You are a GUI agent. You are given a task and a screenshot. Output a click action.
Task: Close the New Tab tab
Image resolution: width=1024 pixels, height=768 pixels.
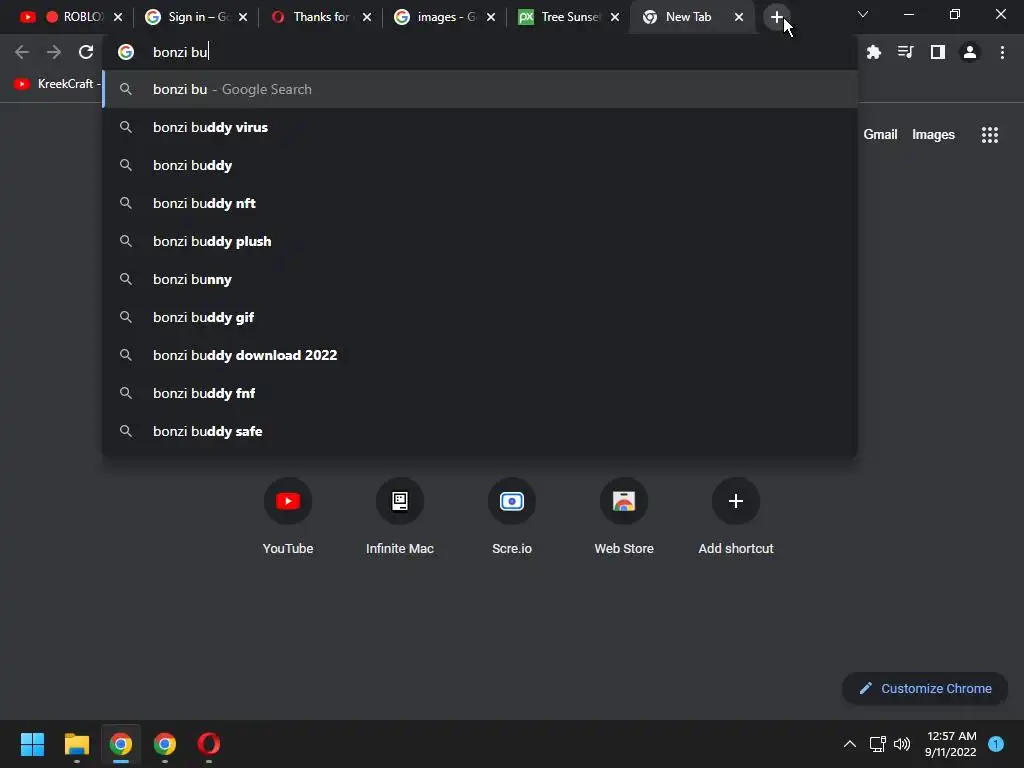tap(739, 17)
